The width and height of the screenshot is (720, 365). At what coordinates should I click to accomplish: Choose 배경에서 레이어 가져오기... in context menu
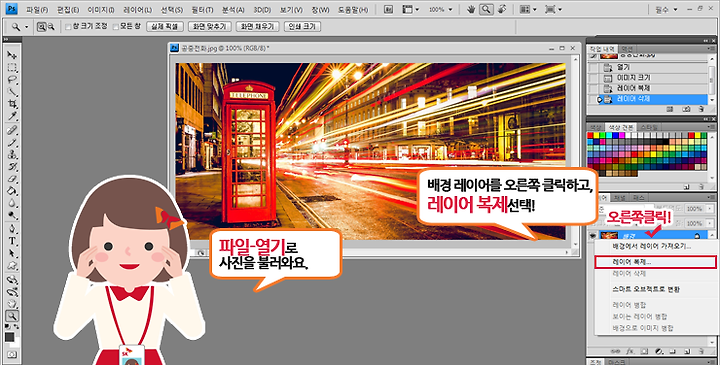[x=652, y=247]
